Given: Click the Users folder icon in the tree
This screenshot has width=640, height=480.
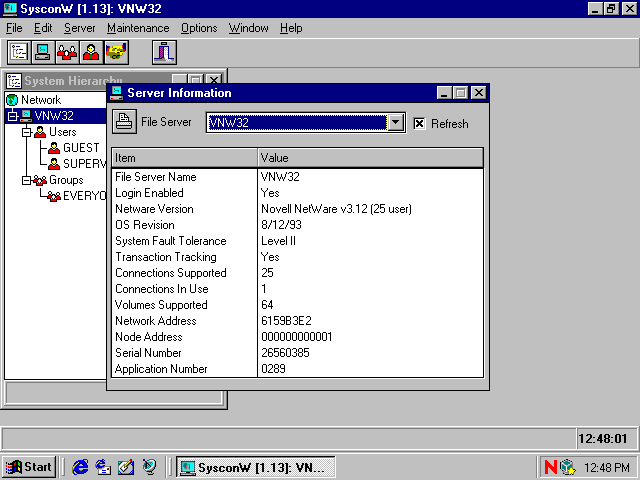Looking at the screenshot, I should pyautogui.click(x=40, y=132).
